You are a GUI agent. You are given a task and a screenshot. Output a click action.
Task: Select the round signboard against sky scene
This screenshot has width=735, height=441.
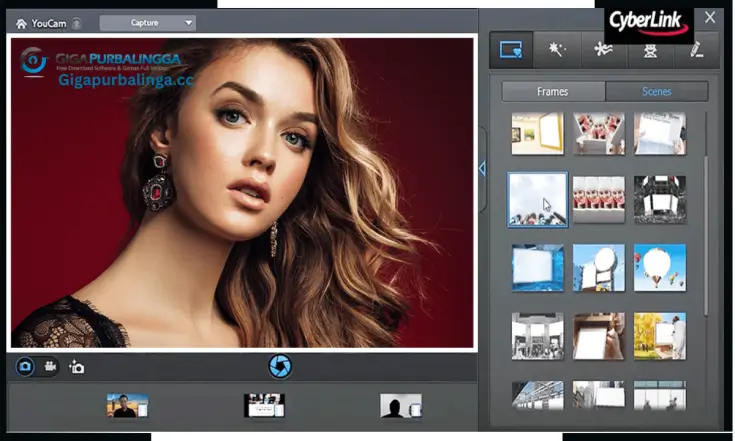tap(599, 268)
